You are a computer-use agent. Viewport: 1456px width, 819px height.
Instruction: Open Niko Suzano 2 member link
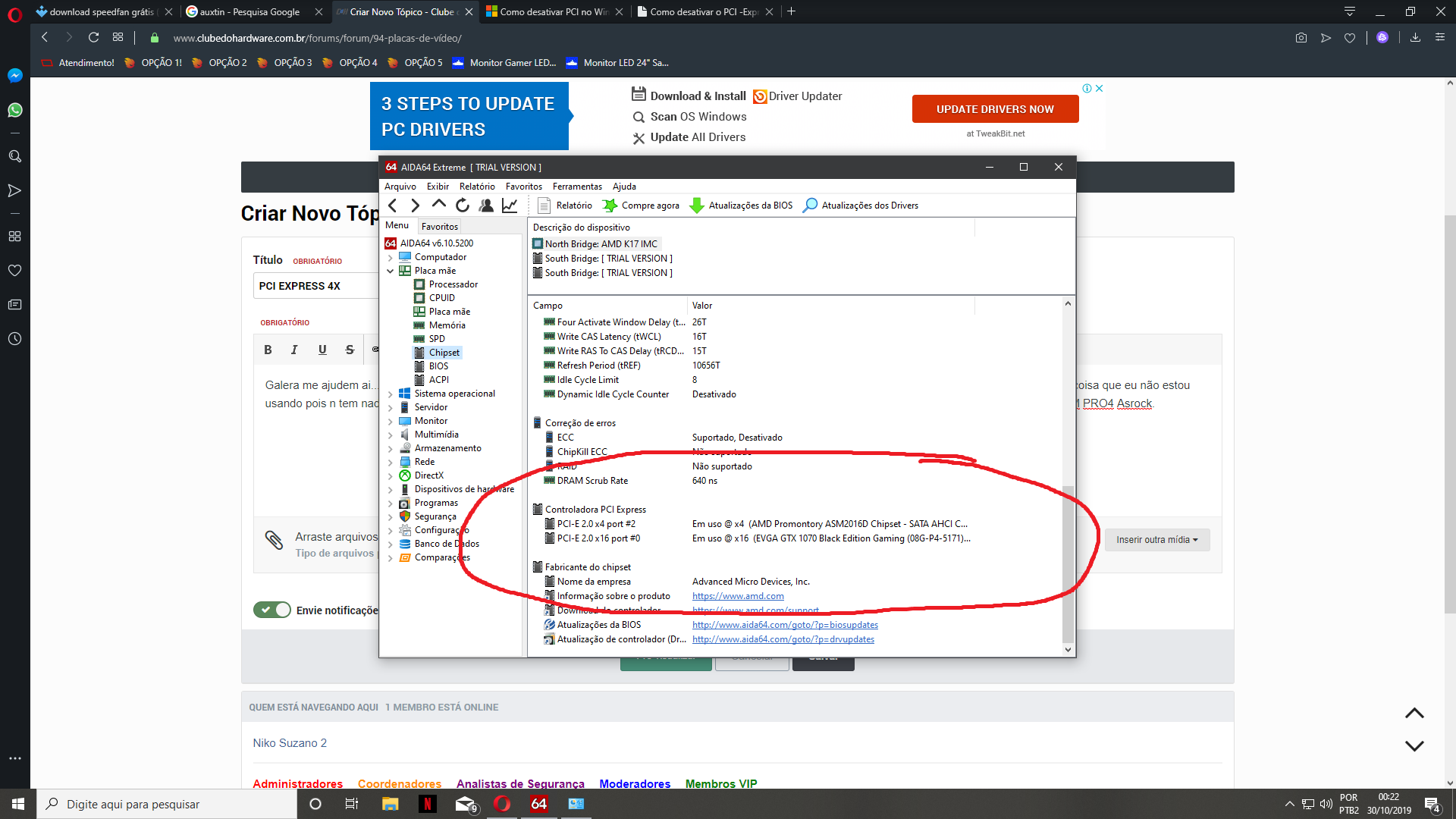click(x=290, y=743)
